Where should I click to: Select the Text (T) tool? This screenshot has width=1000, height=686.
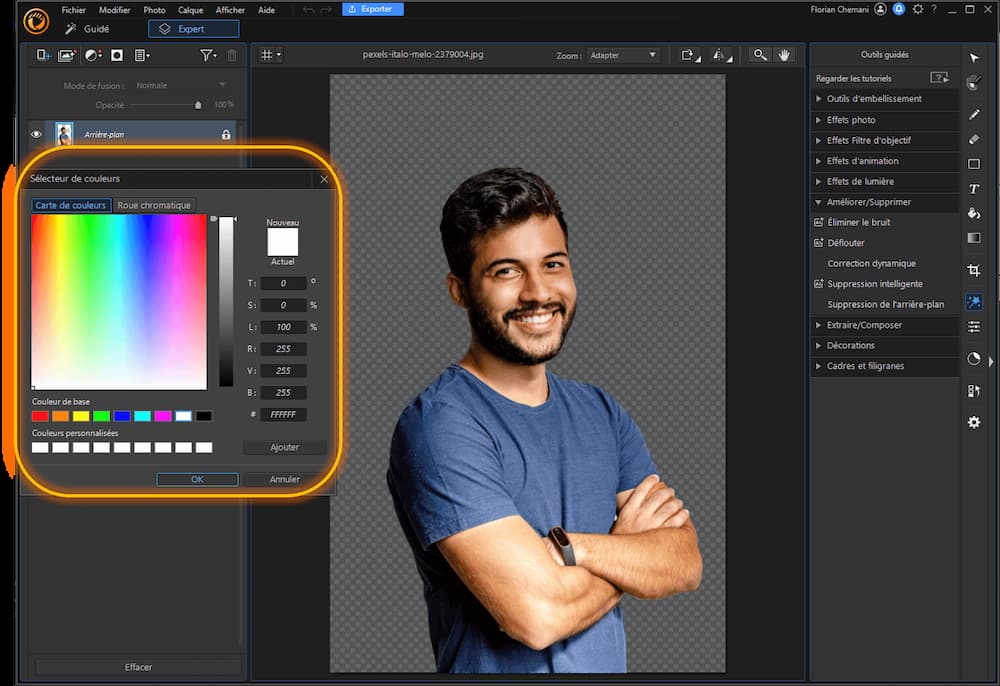click(974, 189)
